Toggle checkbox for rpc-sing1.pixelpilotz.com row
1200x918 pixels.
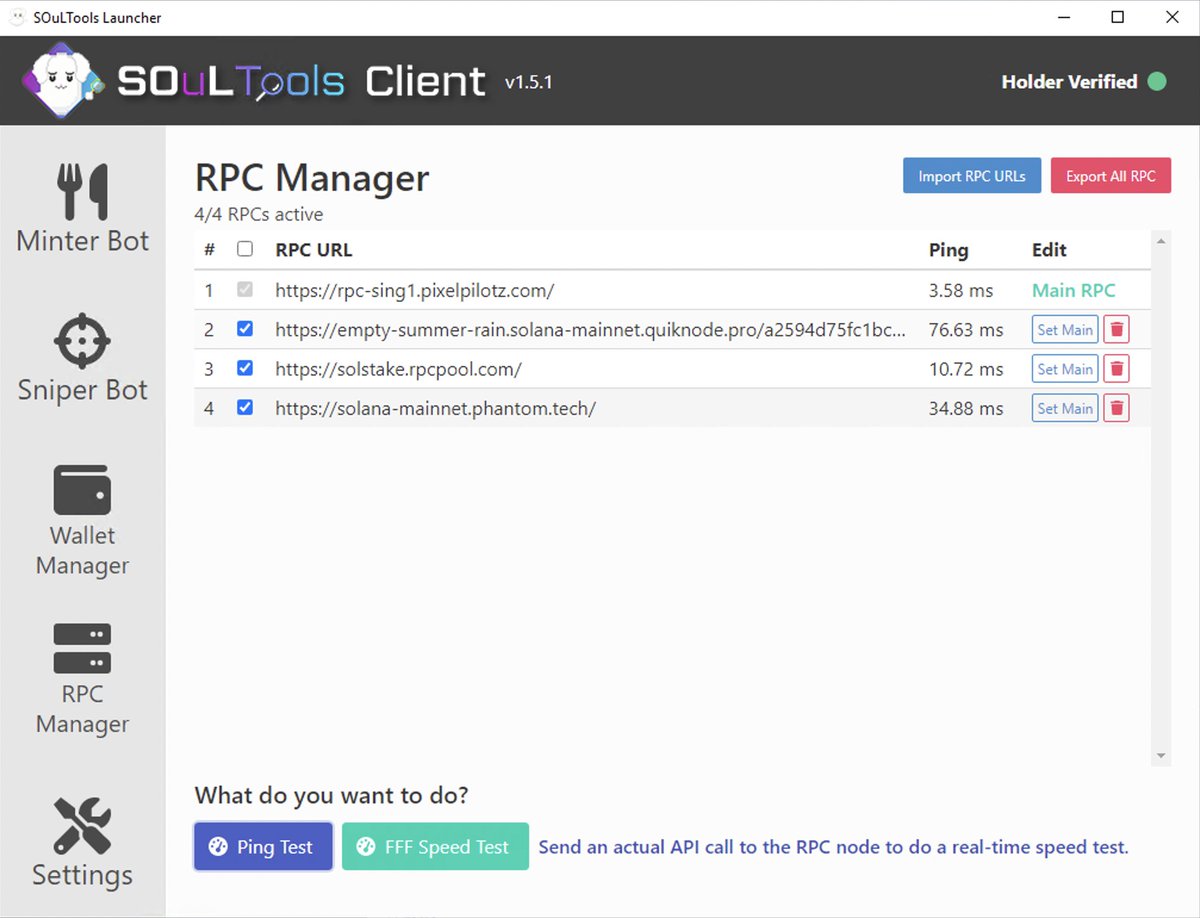(x=245, y=290)
